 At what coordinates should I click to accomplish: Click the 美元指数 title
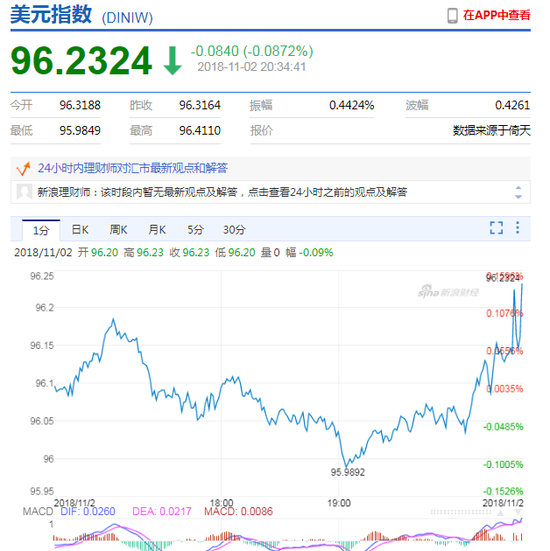pos(51,15)
